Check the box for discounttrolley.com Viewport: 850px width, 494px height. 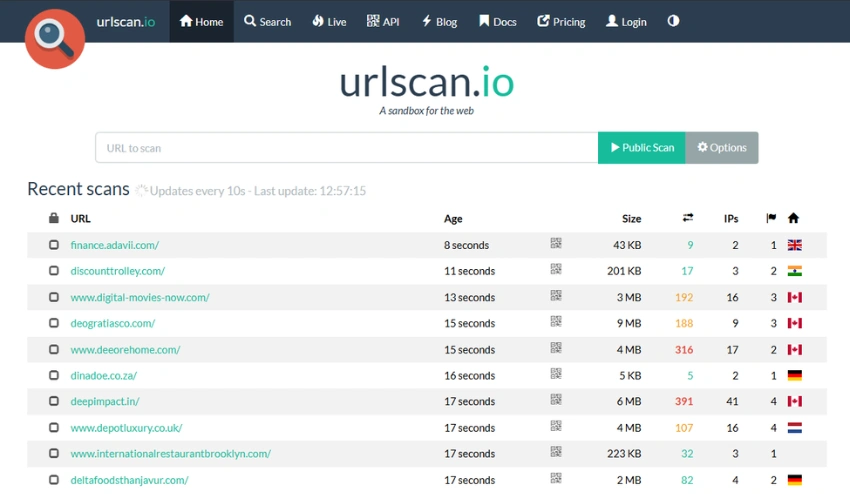pyautogui.click(x=54, y=270)
